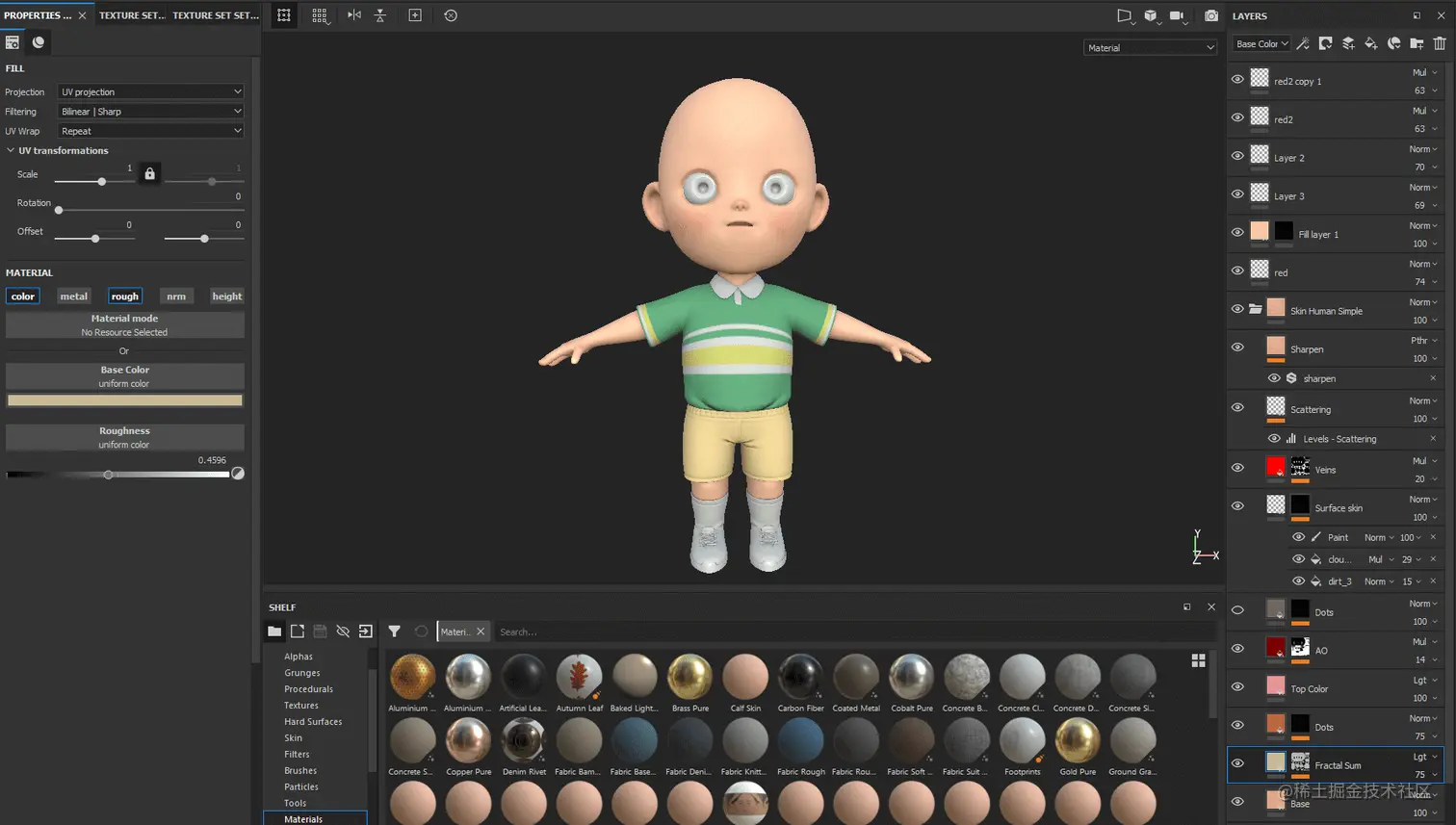This screenshot has width=1456, height=825.
Task: Click the Base Color uniform color swatch
Action: pos(125,400)
